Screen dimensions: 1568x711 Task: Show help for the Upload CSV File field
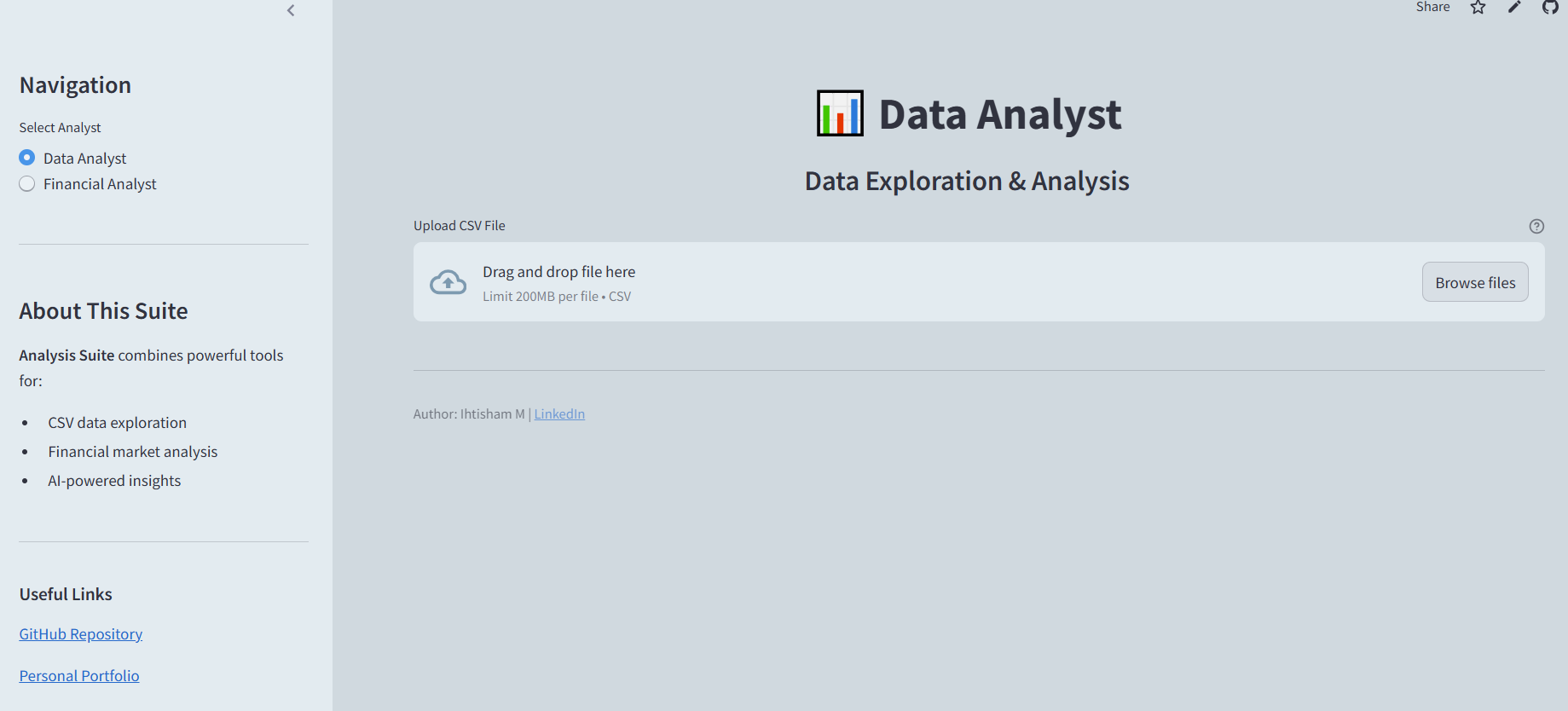(x=1536, y=226)
